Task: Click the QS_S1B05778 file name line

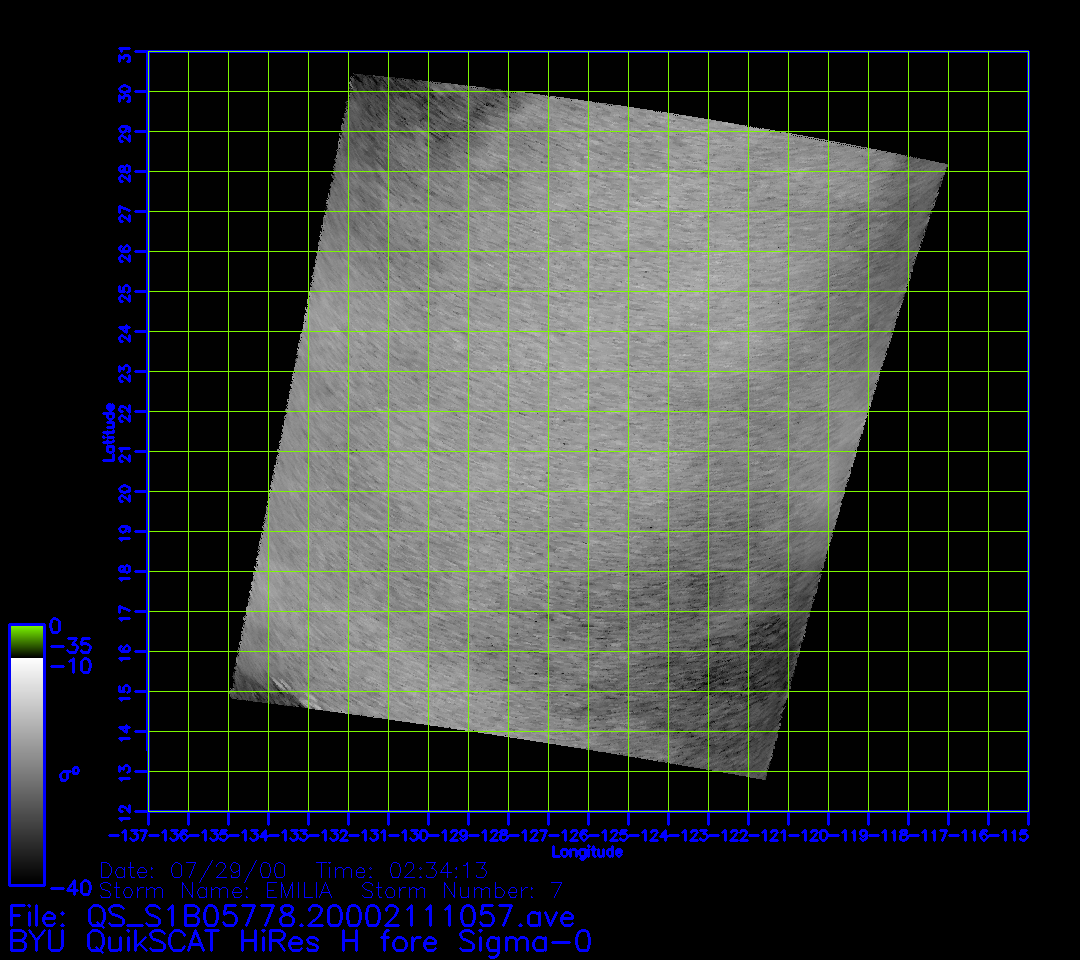Action: tap(292, 916)
